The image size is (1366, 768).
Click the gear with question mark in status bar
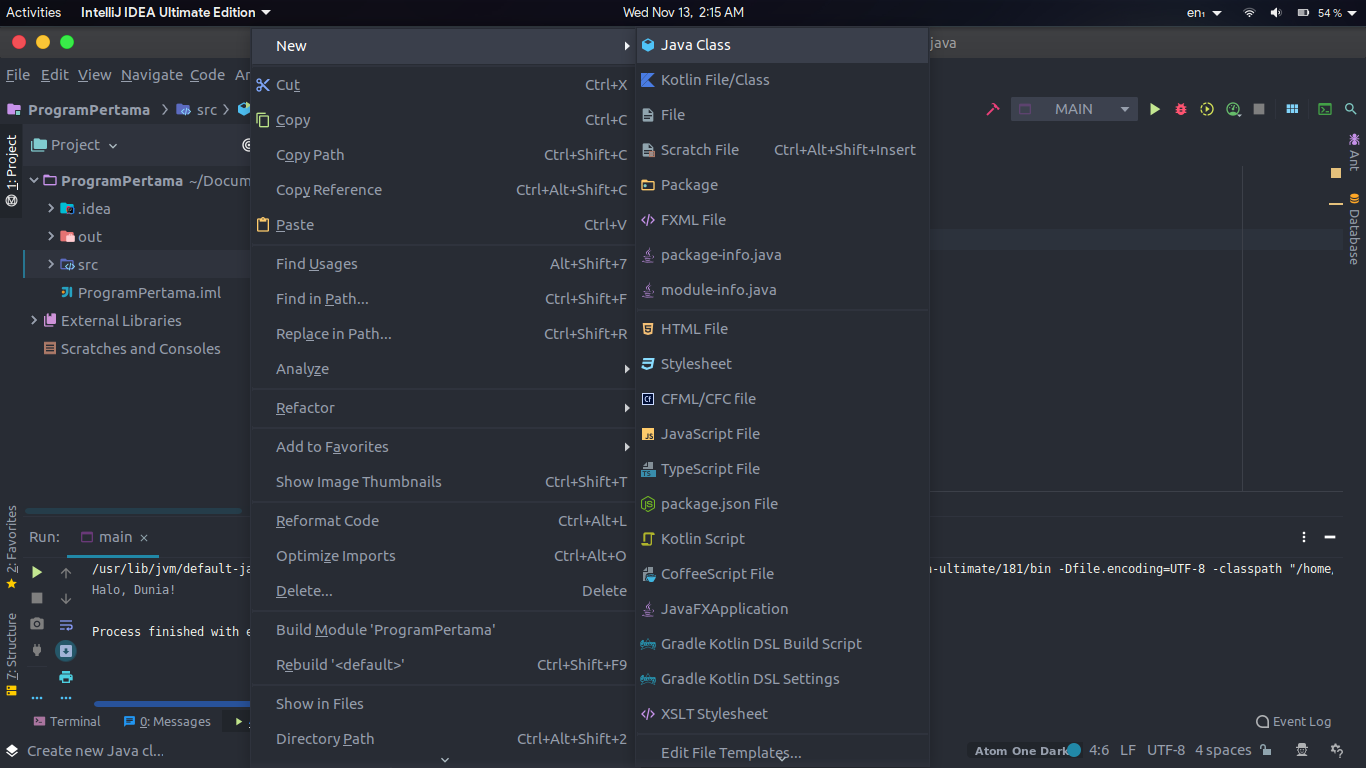[1336, 750]
